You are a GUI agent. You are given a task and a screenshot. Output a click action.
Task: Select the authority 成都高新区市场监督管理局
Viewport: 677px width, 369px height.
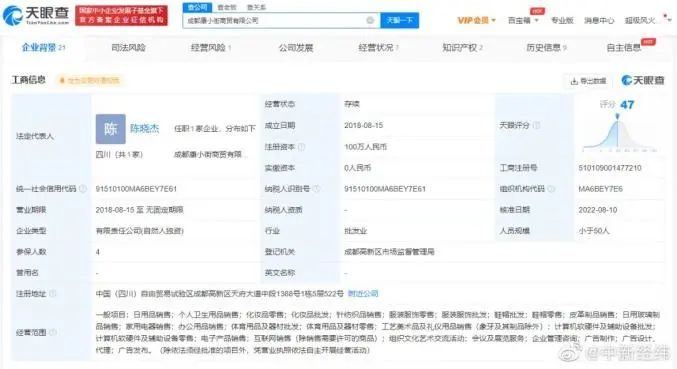[x=389, y=252]
